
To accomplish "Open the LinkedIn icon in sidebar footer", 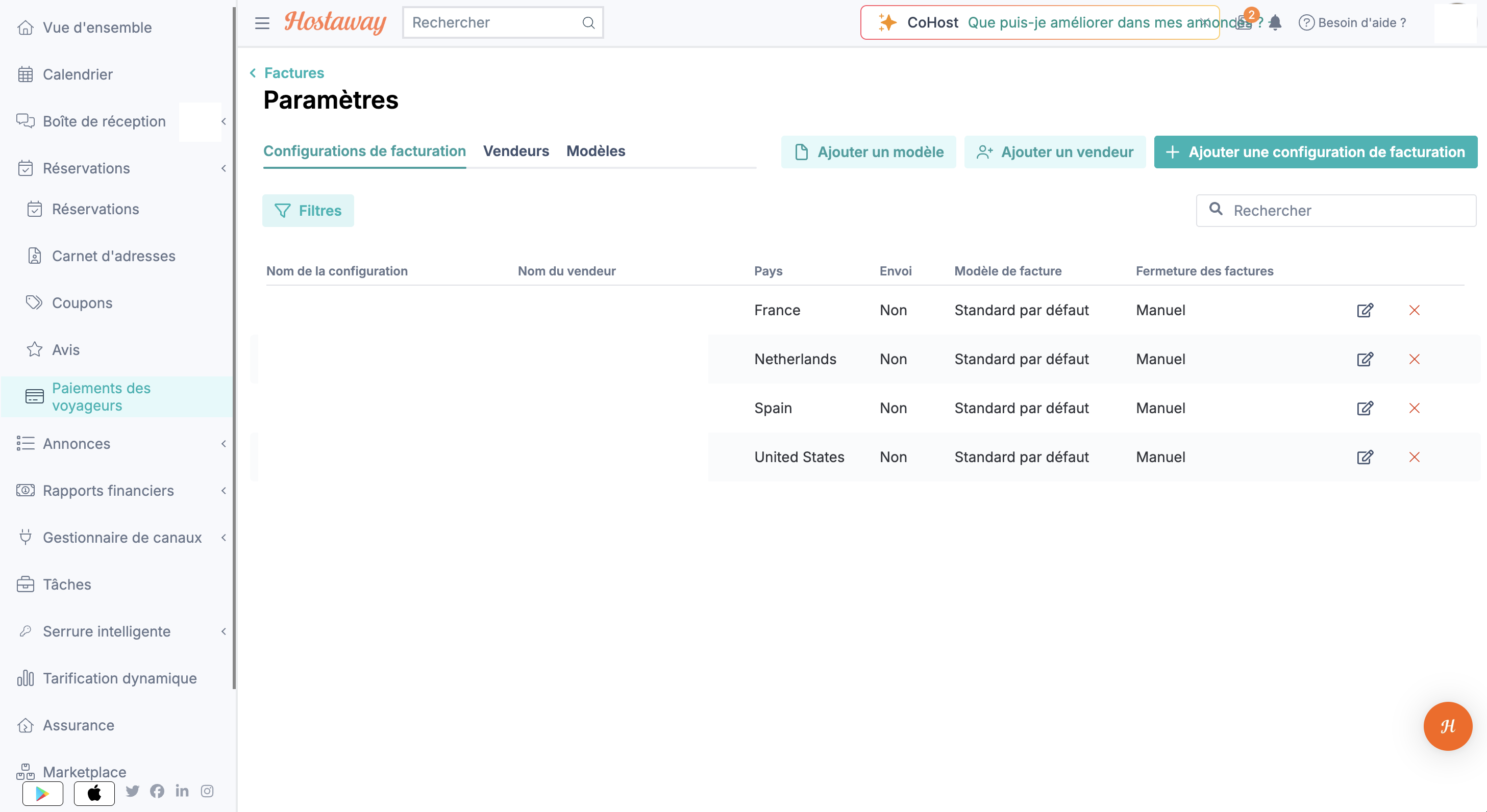I will 182,791.
